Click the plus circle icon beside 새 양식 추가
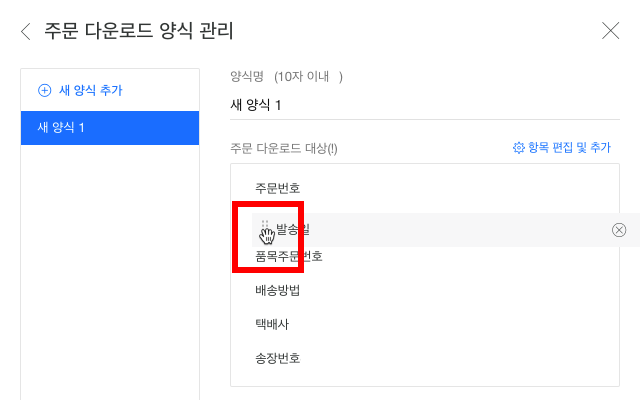The image size is (640, 400). pos(44,90)
